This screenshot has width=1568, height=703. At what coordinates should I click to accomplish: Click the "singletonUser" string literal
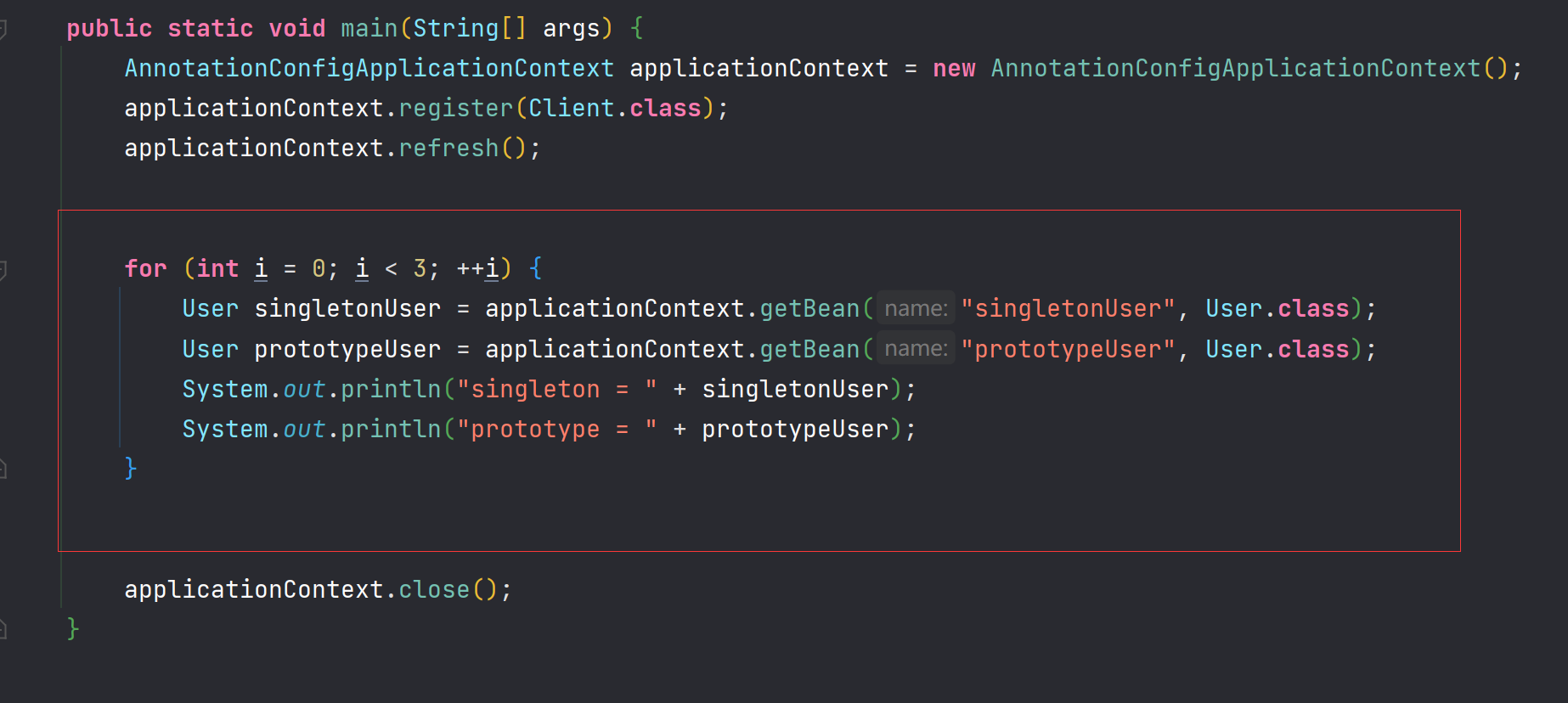(1068, 308)
